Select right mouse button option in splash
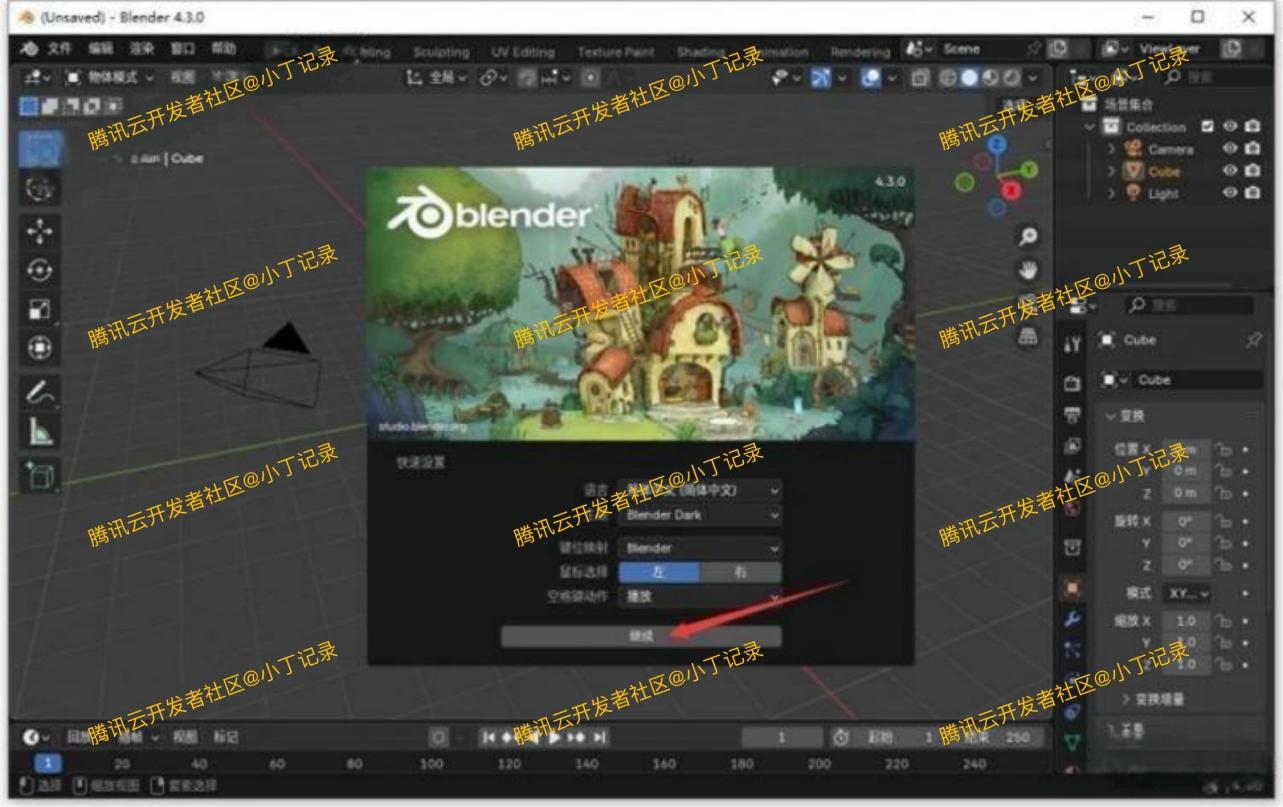Image resolution: width=1283 pixels, height=807 pixels. pos(741,572)
